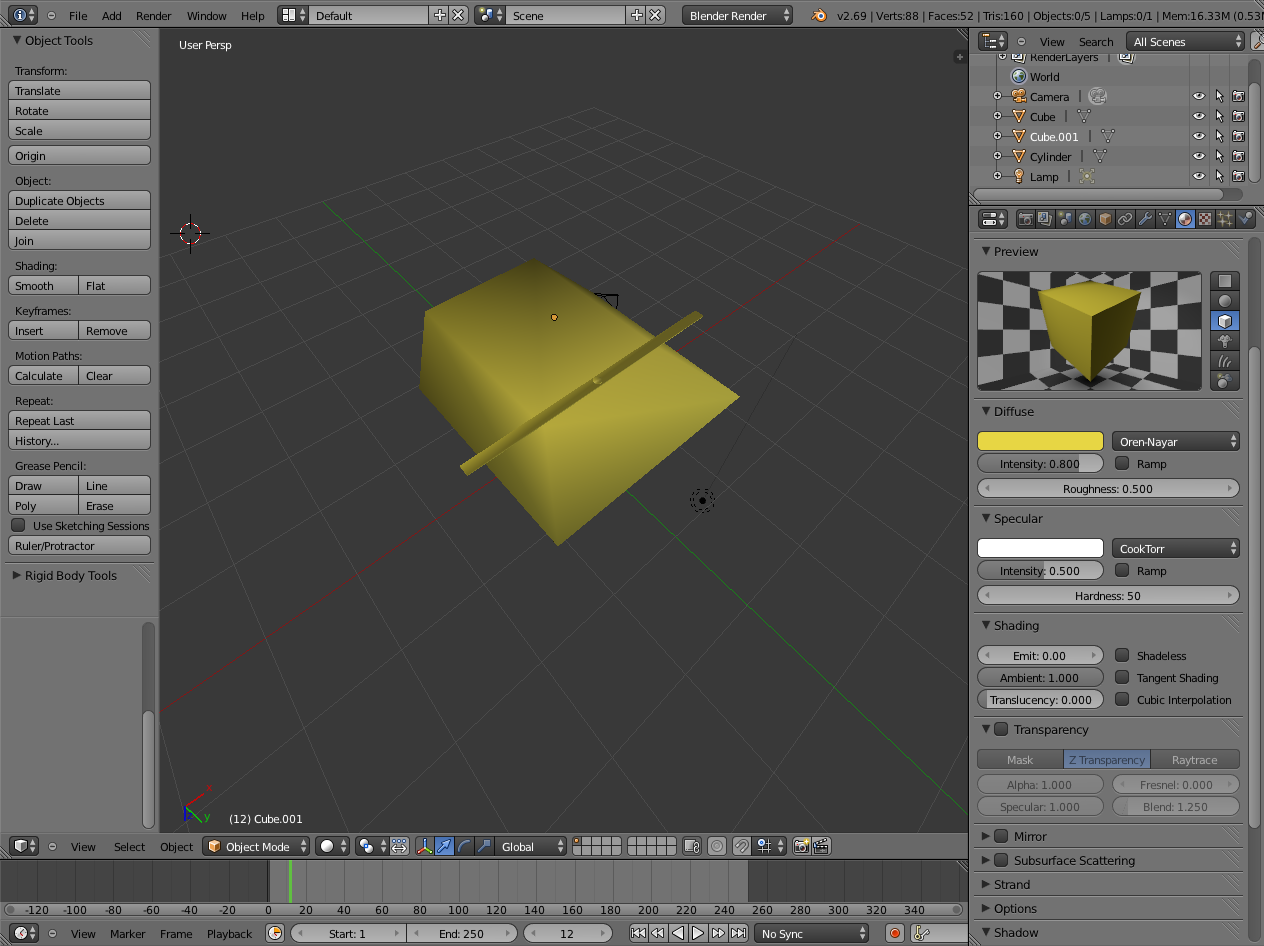Enable automatic keyframe record button
This screenshot has height=946, width=1264.
895,933
